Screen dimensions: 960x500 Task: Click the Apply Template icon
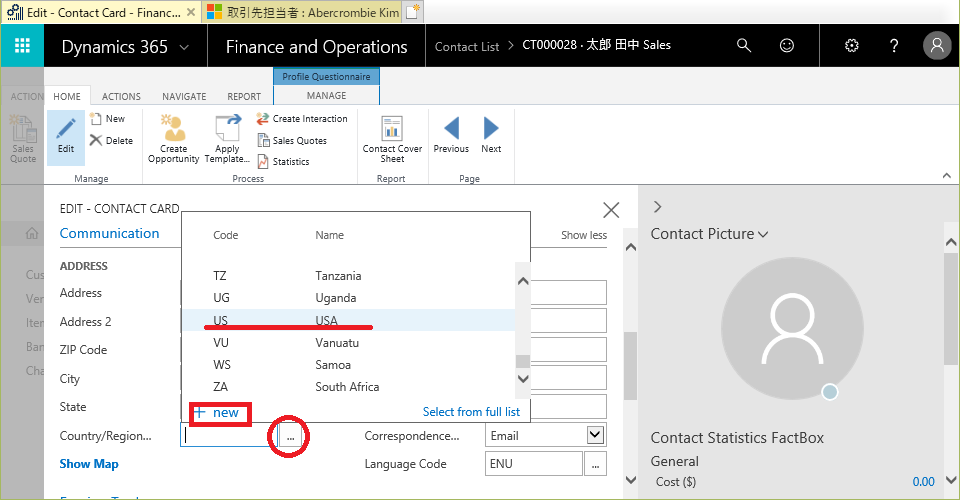[x=227, y=127]
